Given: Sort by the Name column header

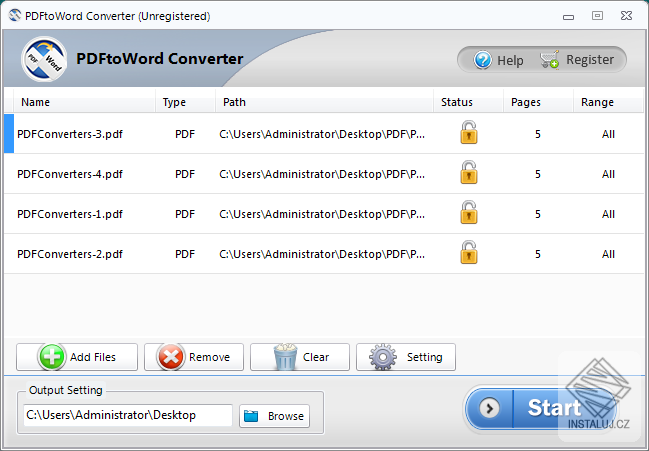Looking at the screenshot, I should coord(35,102).
